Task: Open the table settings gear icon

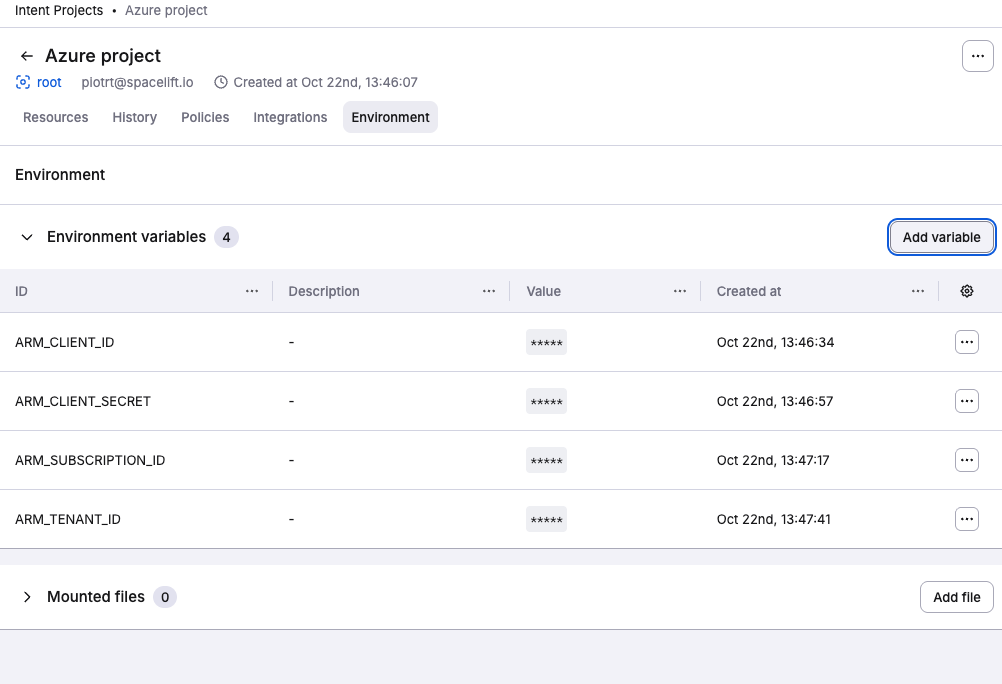Action: coord(966,291)
